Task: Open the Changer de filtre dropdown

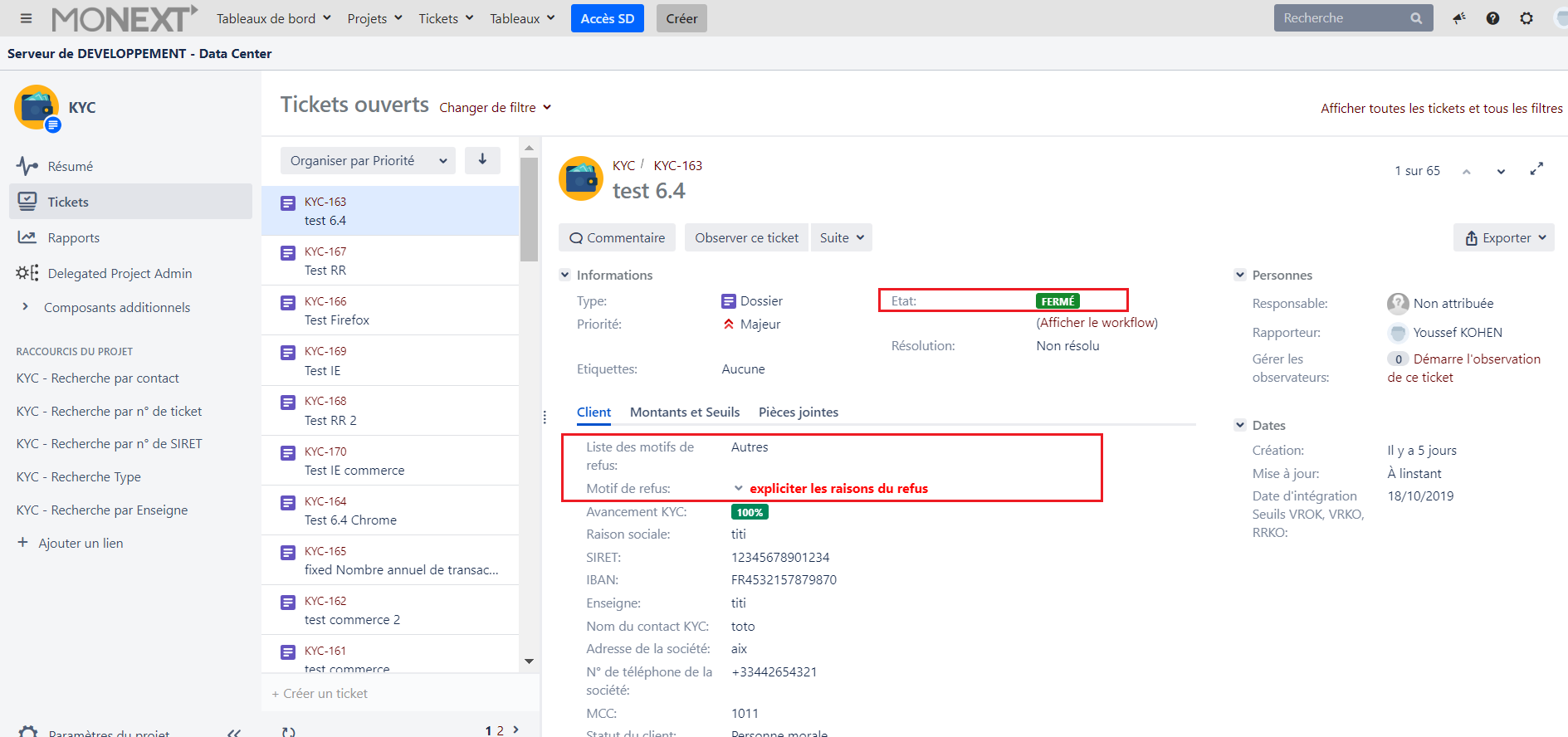Action: point(495,107)
